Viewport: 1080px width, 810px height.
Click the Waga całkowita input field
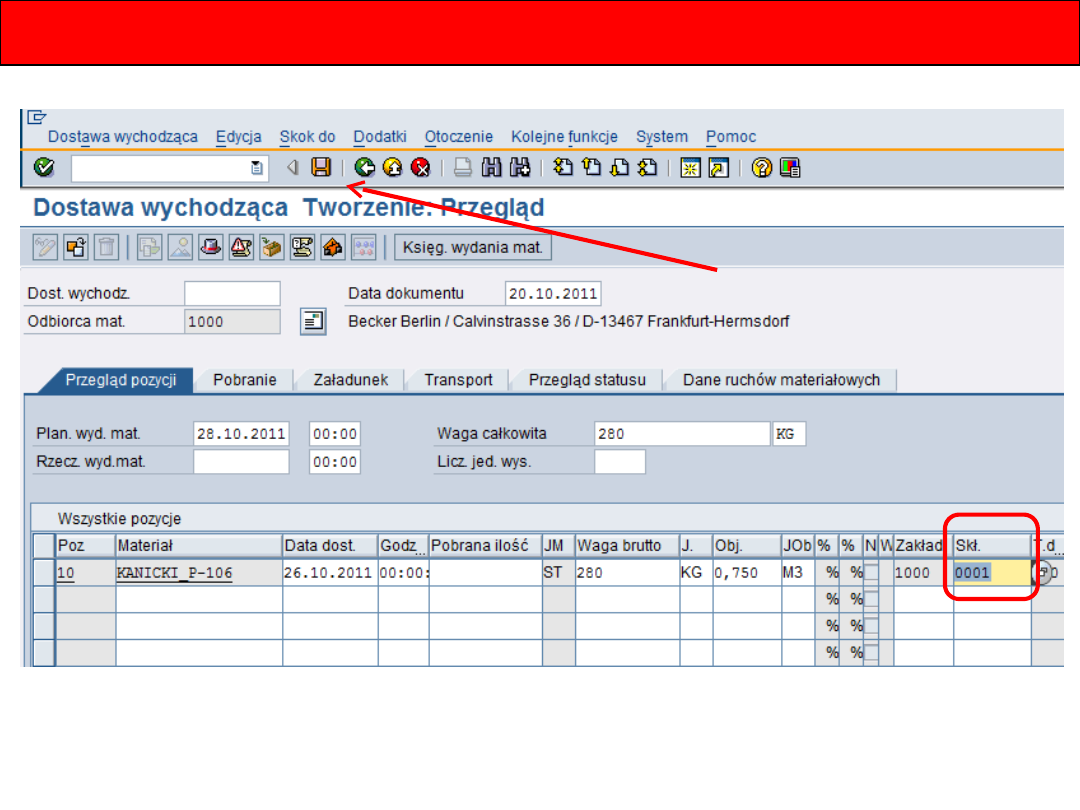[x=681, y=434]
